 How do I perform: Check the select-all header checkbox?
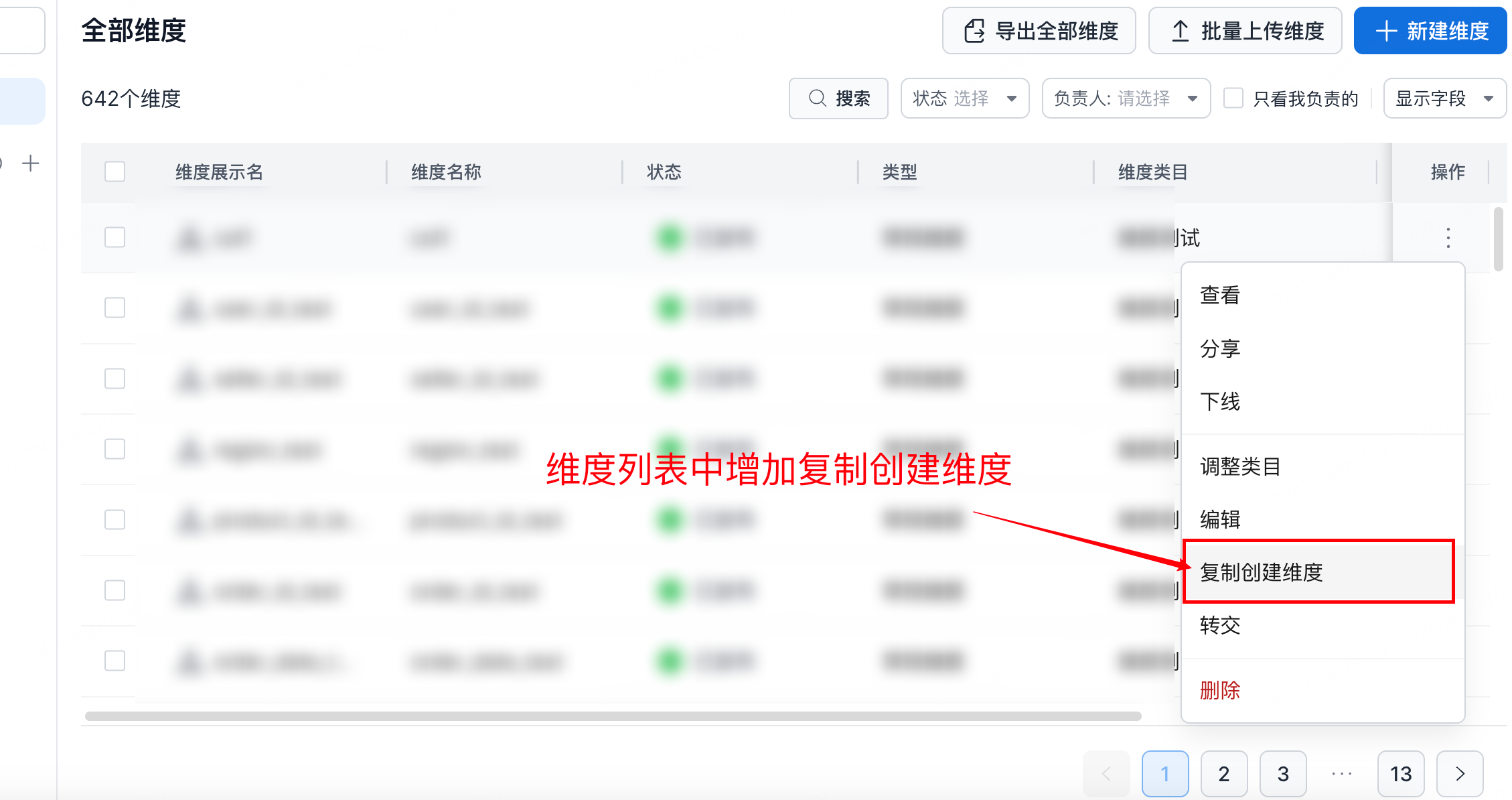click(115, 172)
